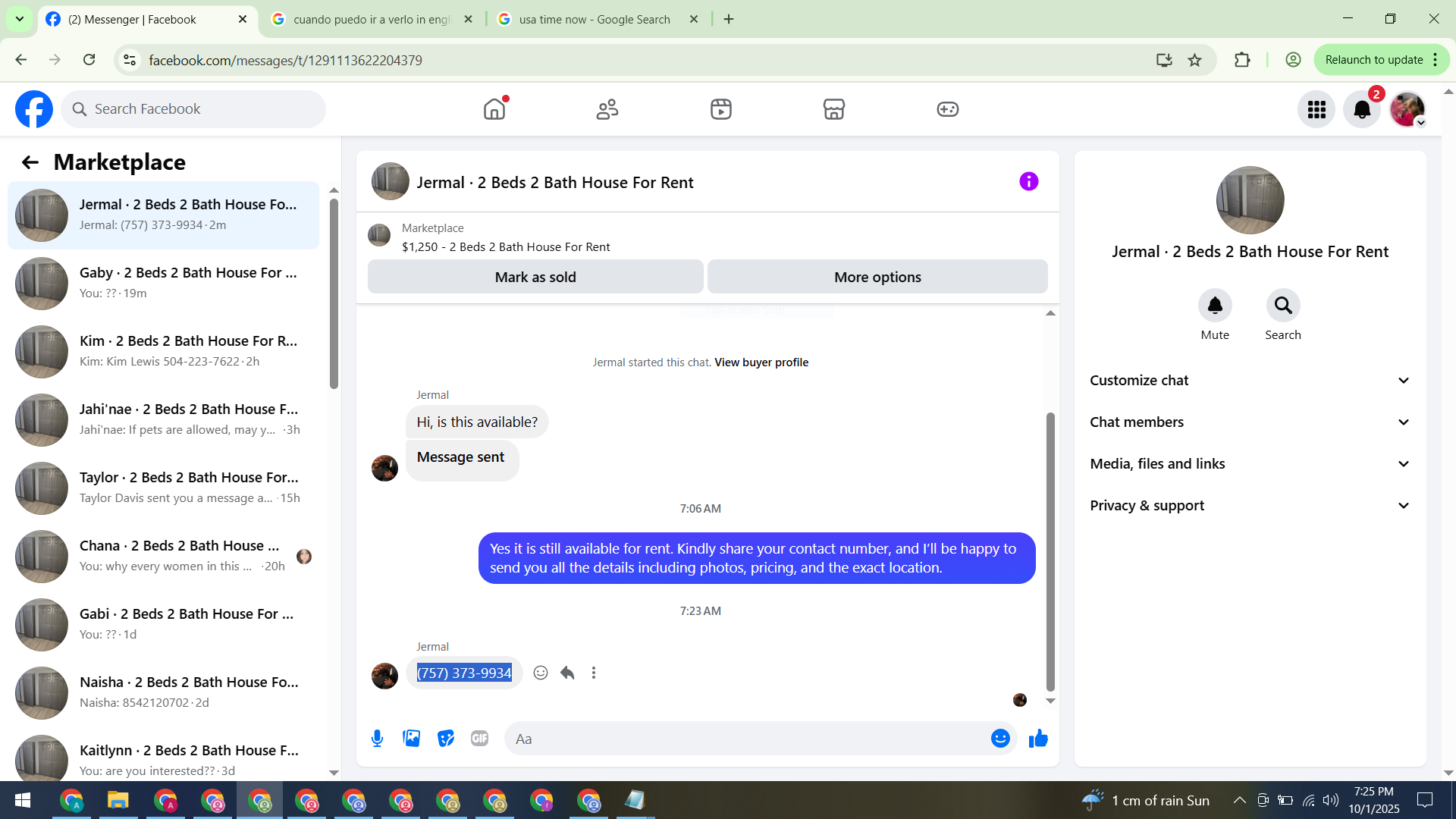Open the Reels video icon
This screenshot has height=819, width=1456.
(x=721, y=109)
